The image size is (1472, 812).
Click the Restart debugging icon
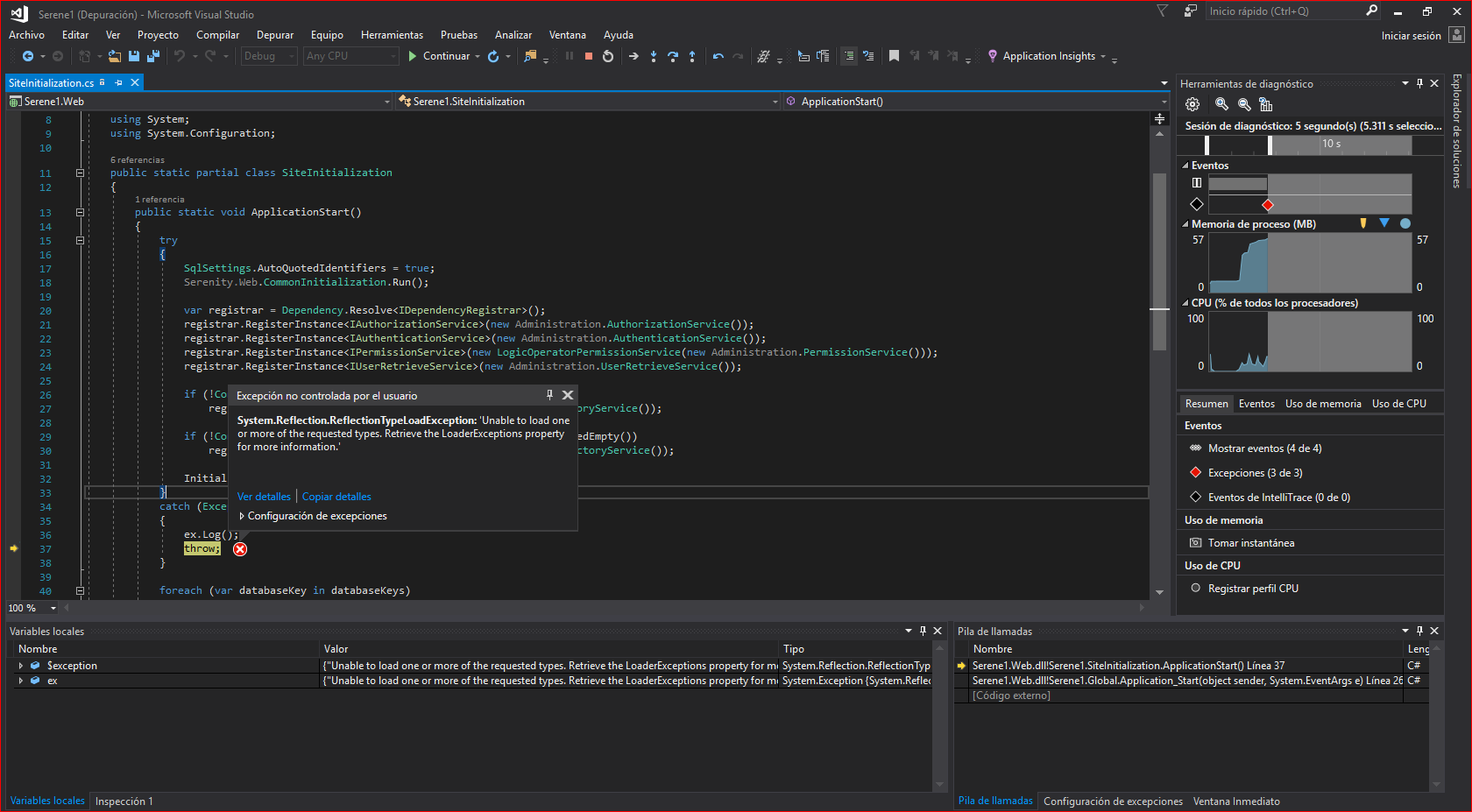coord(608,56)
